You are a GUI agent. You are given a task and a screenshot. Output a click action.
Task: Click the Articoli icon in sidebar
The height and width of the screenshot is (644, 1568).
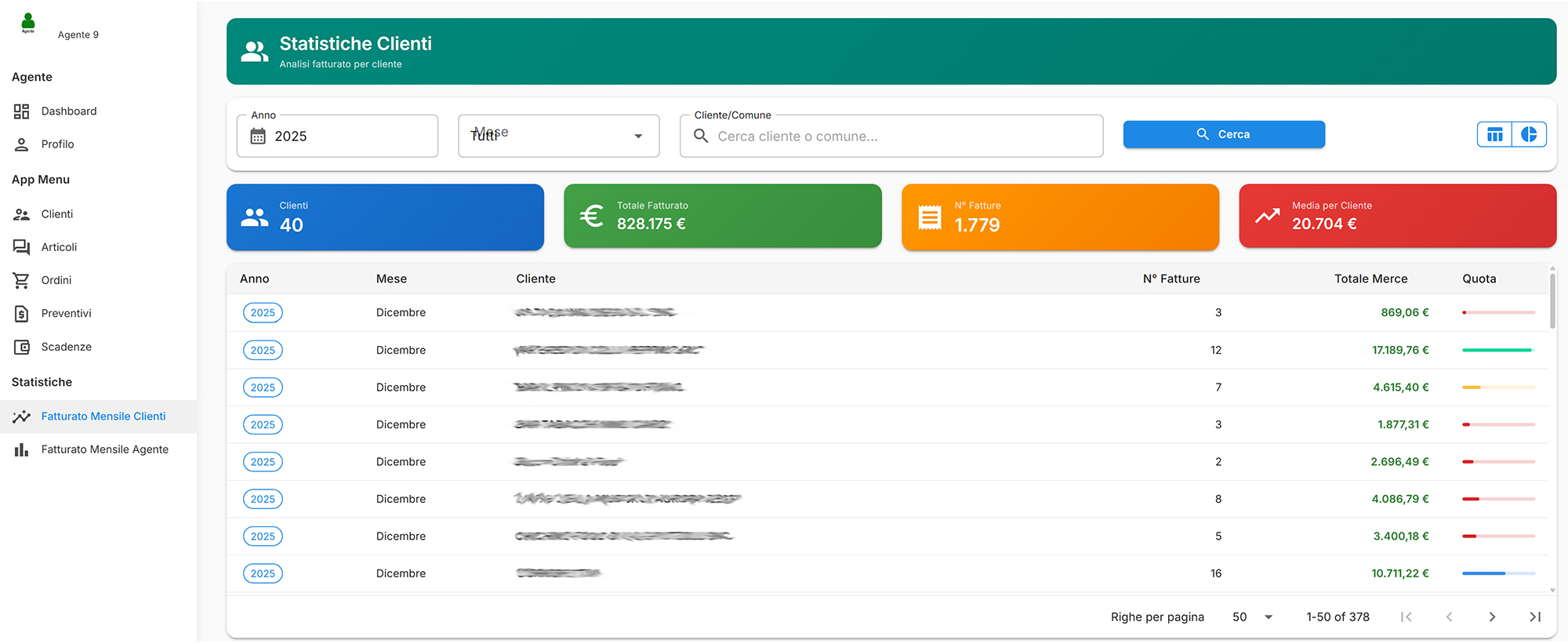[x=21, y=247]
